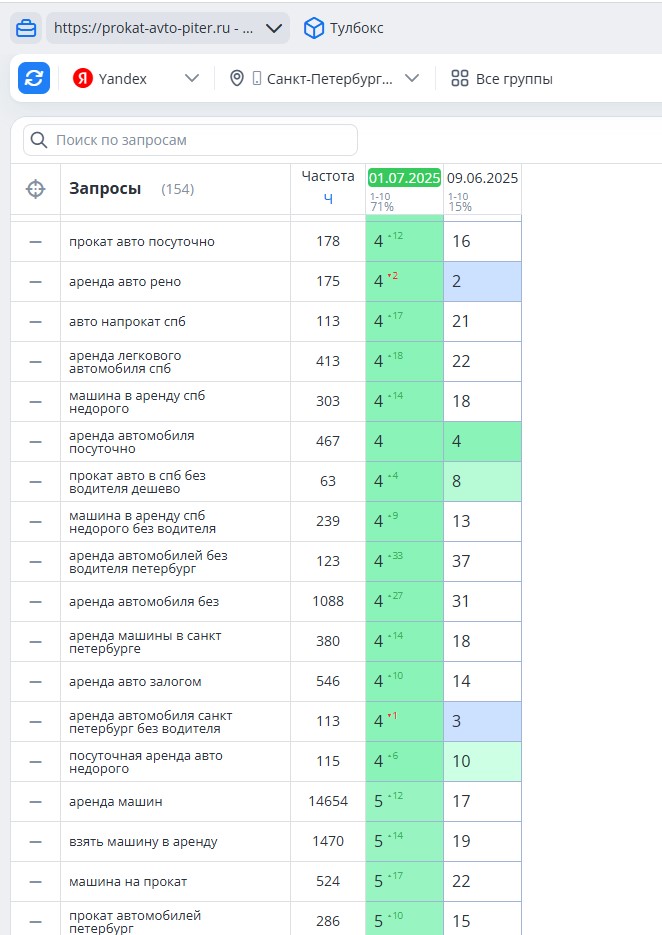Expand the Yandex search engine dropdown

coord(191,78)
